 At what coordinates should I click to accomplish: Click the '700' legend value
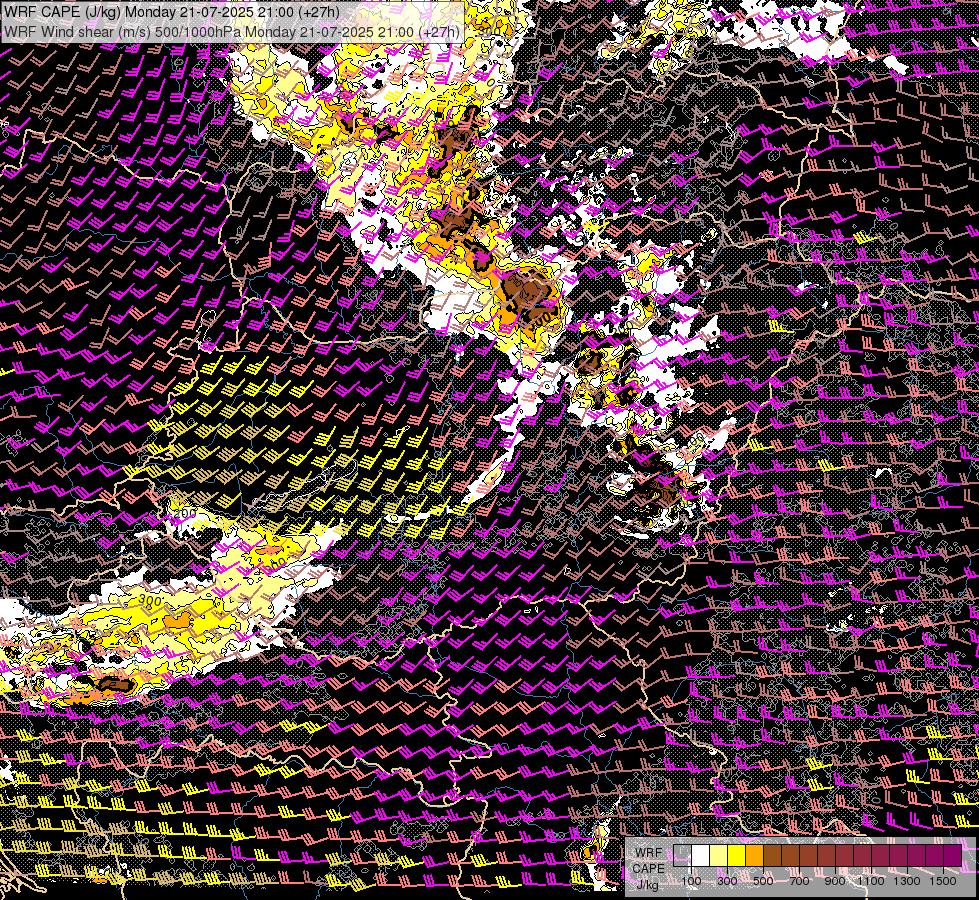click(x=799, y=881)
